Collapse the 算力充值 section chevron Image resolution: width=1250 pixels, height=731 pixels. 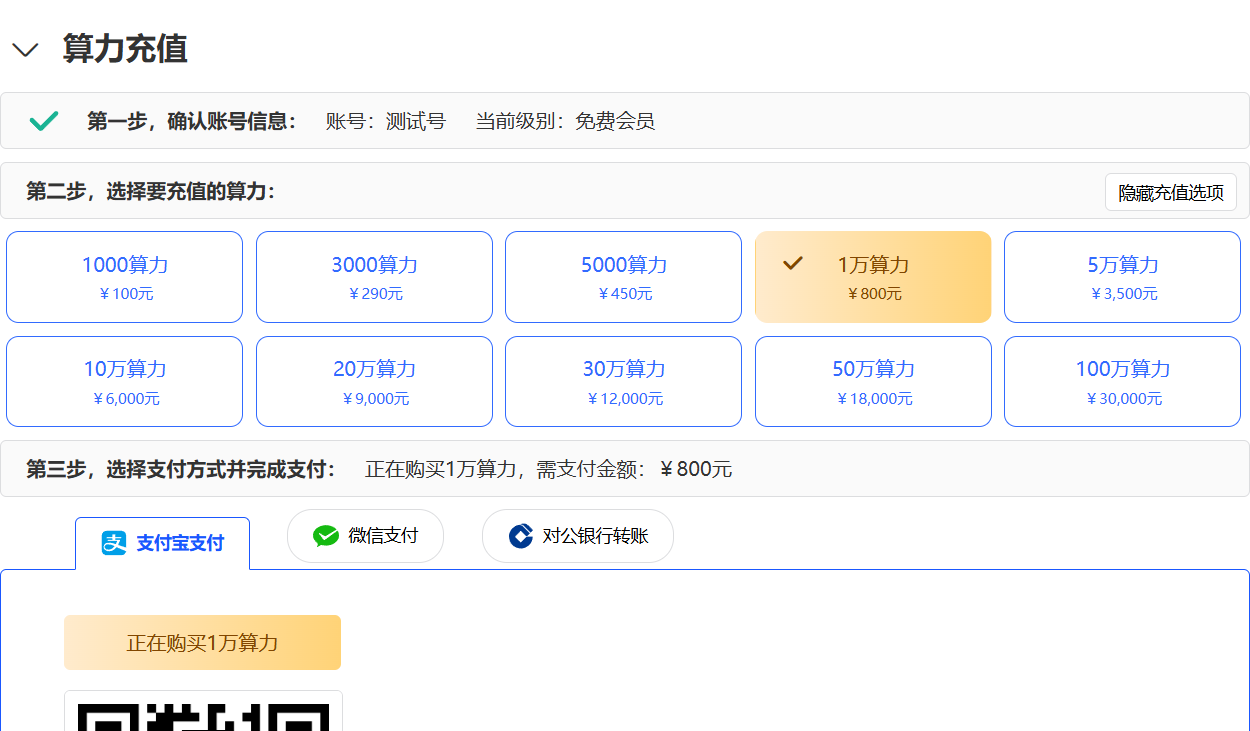click(25, 50)
